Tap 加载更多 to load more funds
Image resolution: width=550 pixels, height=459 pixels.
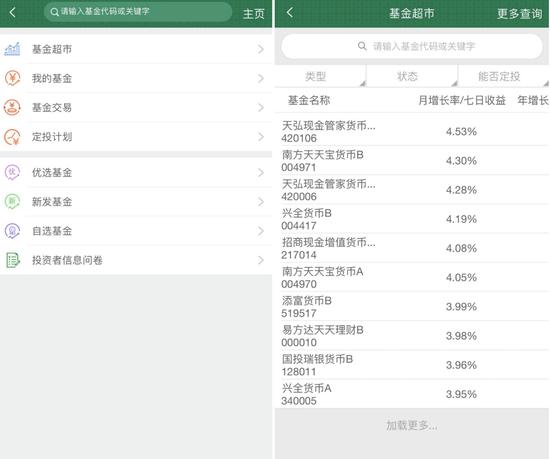point(412,425)
